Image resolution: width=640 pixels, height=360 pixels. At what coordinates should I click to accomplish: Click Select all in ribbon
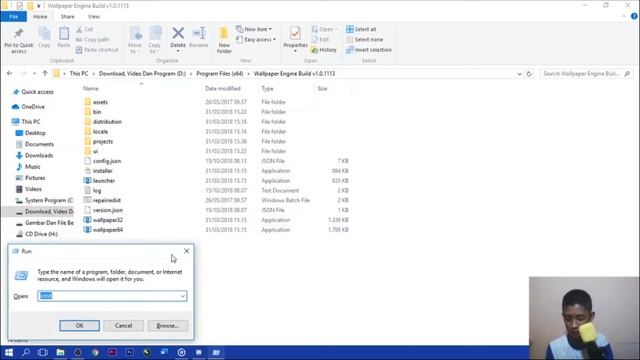point(361,29)
